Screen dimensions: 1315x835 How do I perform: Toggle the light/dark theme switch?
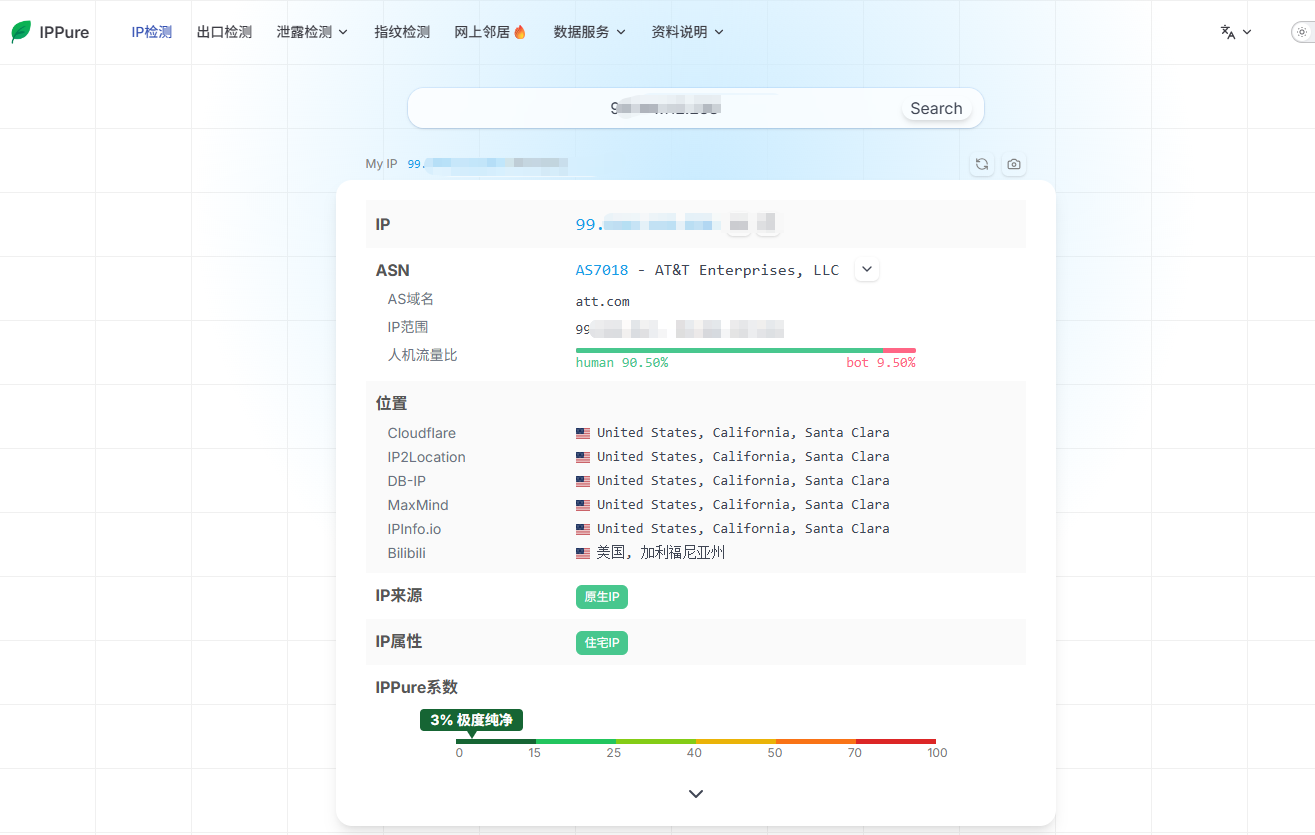[1302, 32]
